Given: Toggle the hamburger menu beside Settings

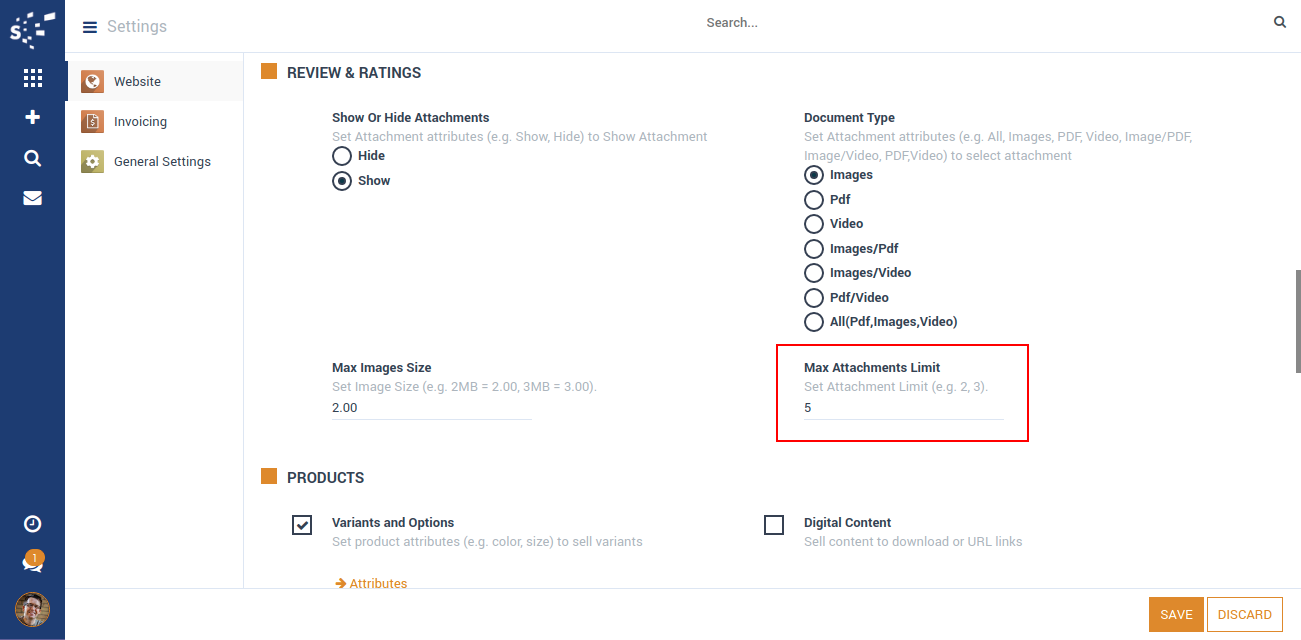Looking at the screenshot, I should point(90,27).
